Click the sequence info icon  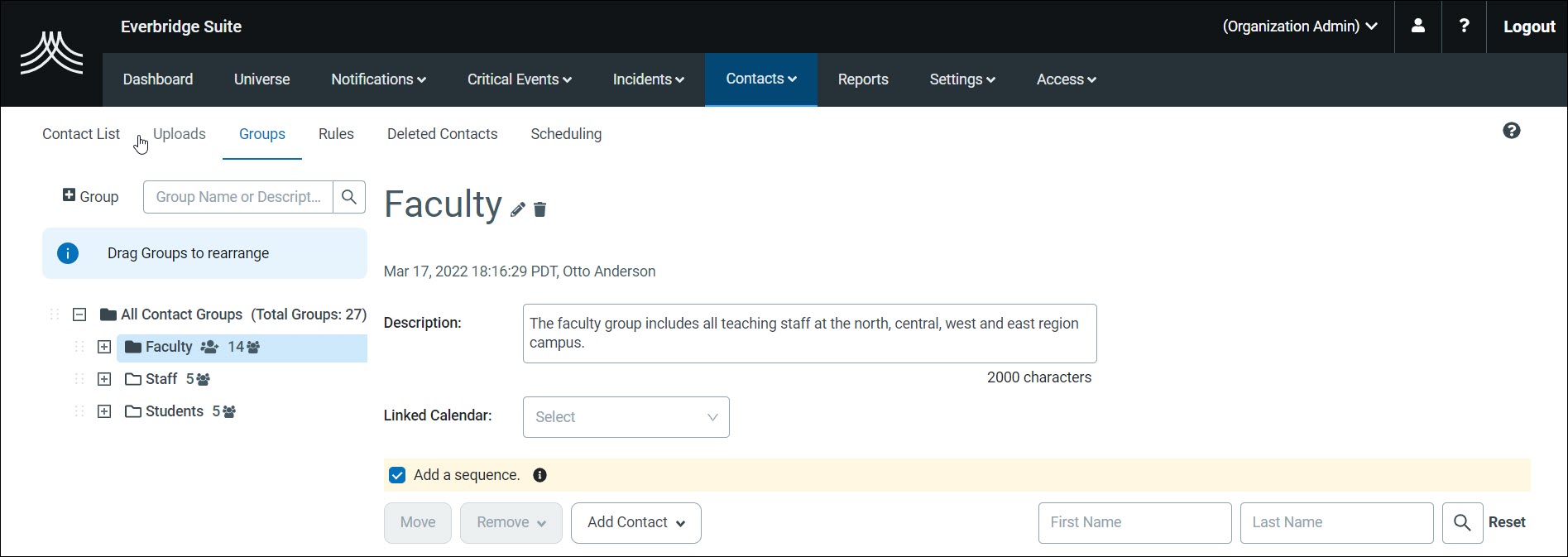(539, 475)
